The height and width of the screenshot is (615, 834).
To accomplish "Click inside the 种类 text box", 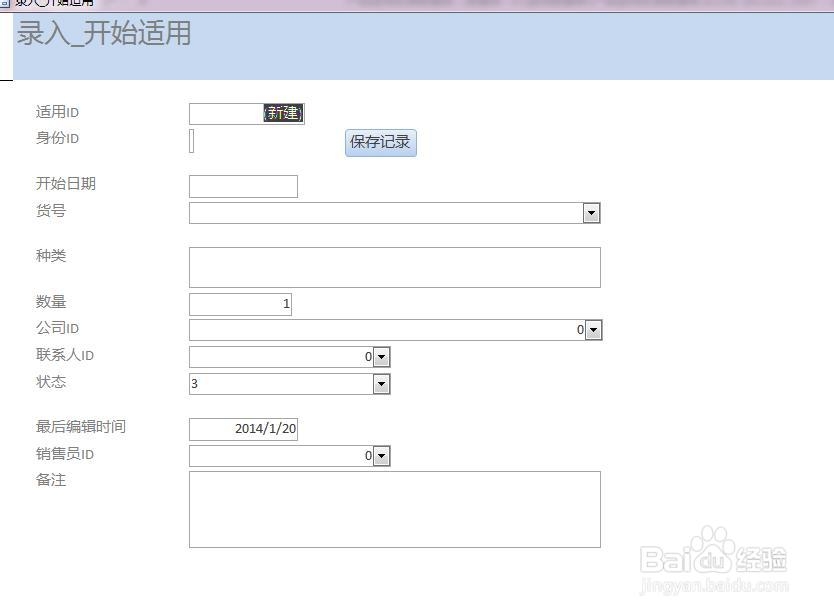I will click(395, 267).
